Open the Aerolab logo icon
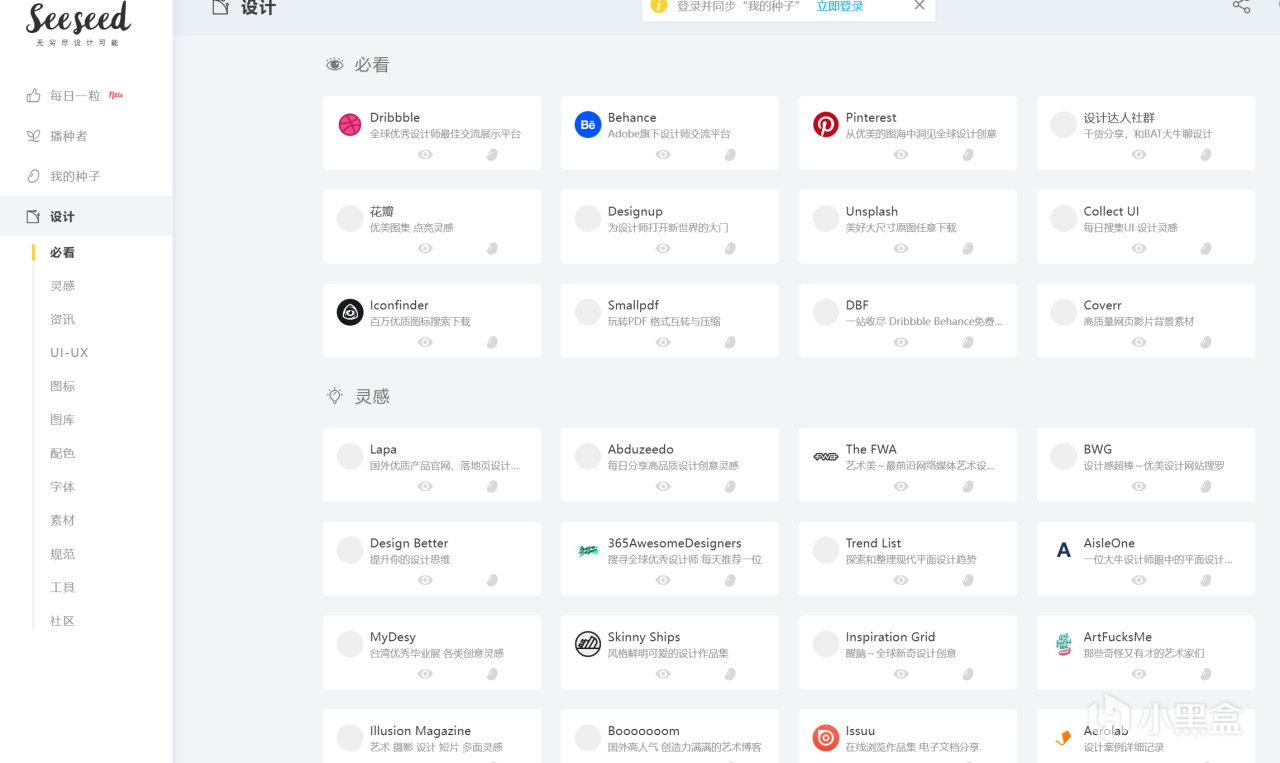The height and width of the screenshot is (763, 1280). coord(1064,739)
